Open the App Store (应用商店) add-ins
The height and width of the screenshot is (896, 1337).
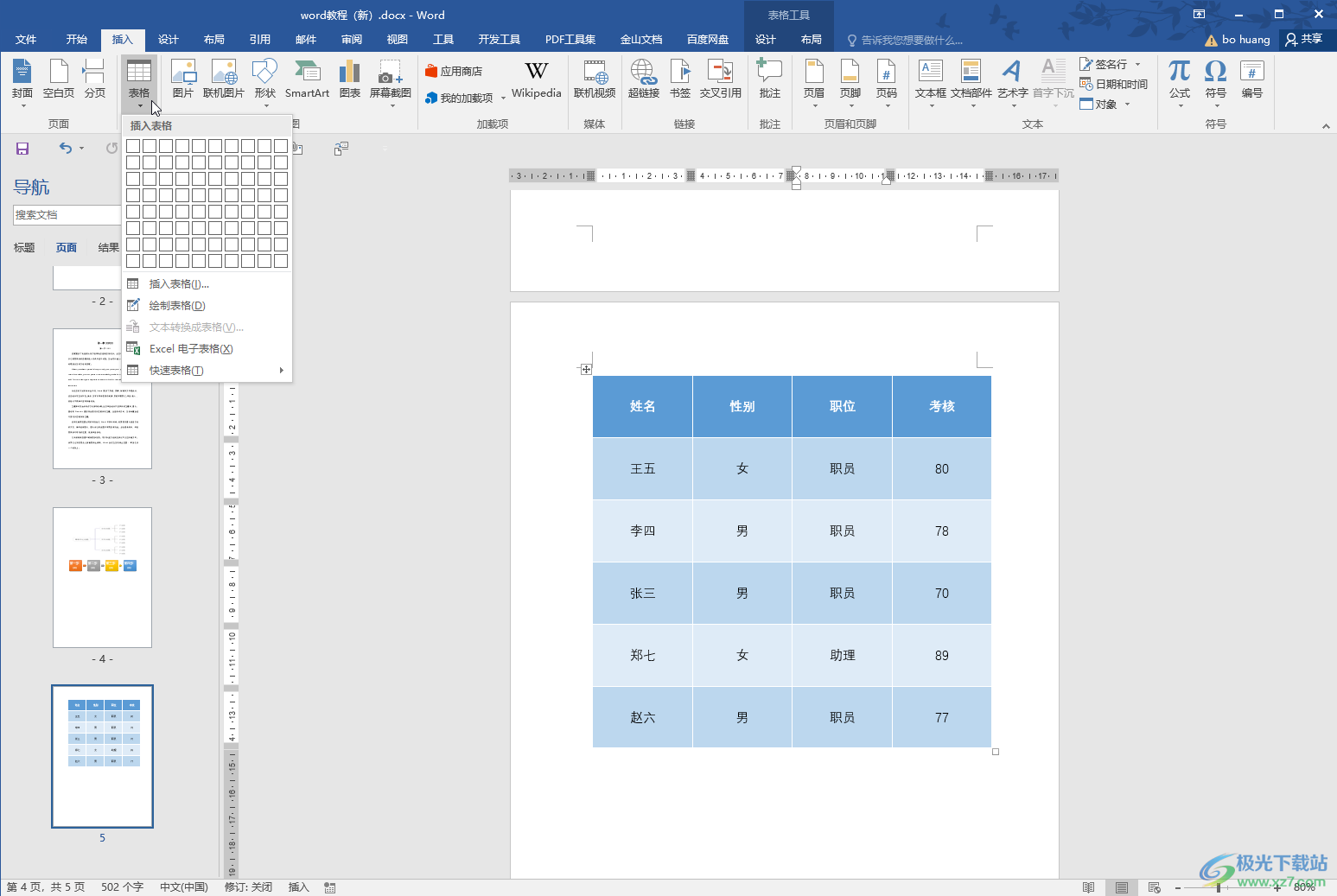coord(454,71)
